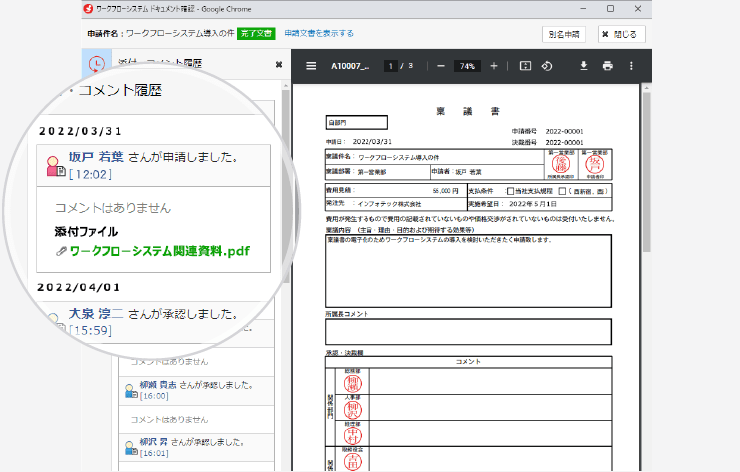Click the 所属長コメント box in PDF
The image size is (740, 472).
click(x=468, y=332)
